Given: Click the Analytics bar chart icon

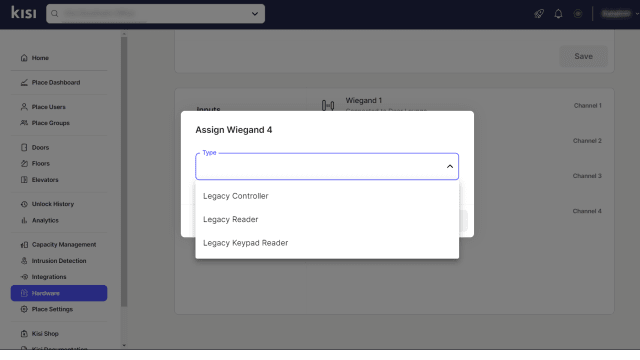Looking at the screenshot, I should click(x=24, y=220).
